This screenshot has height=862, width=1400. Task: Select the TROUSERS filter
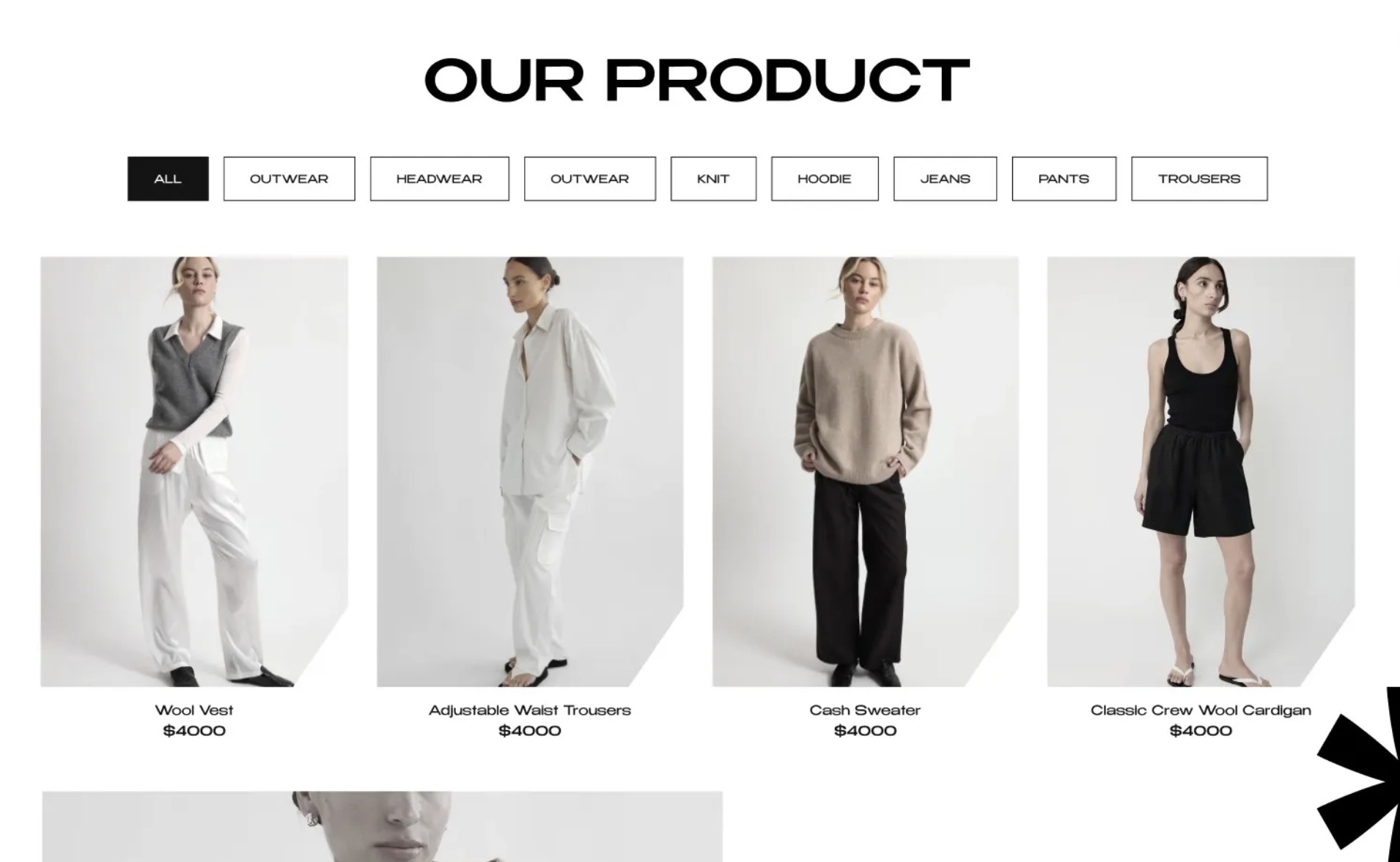click(x=1199, y=178)
